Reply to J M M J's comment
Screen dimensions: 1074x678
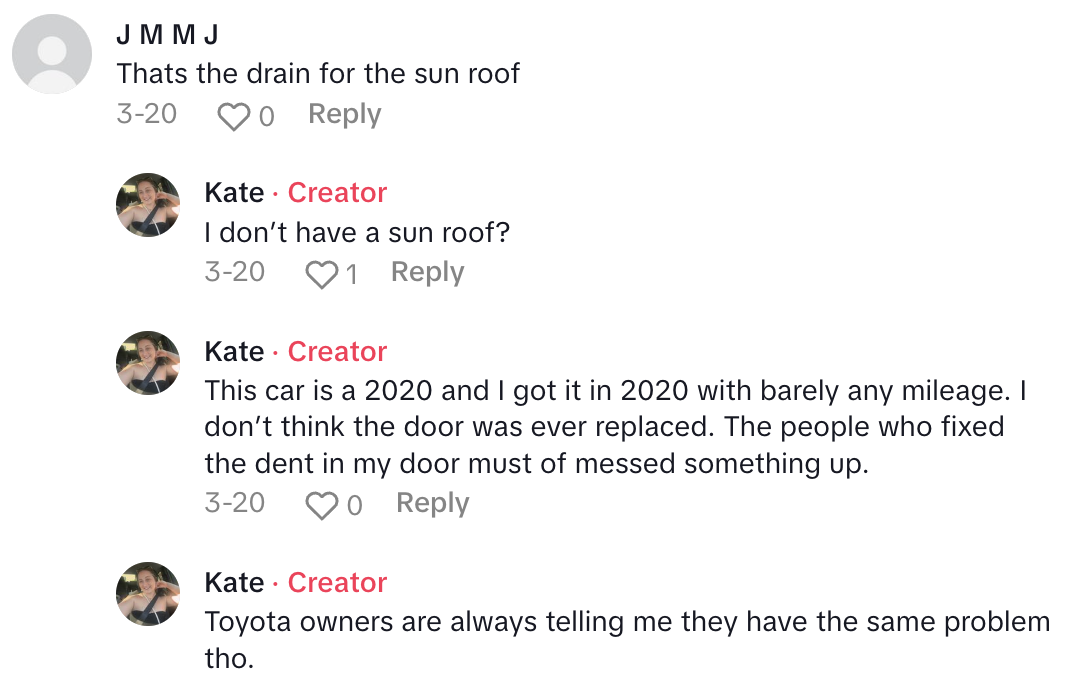point(344,115)
